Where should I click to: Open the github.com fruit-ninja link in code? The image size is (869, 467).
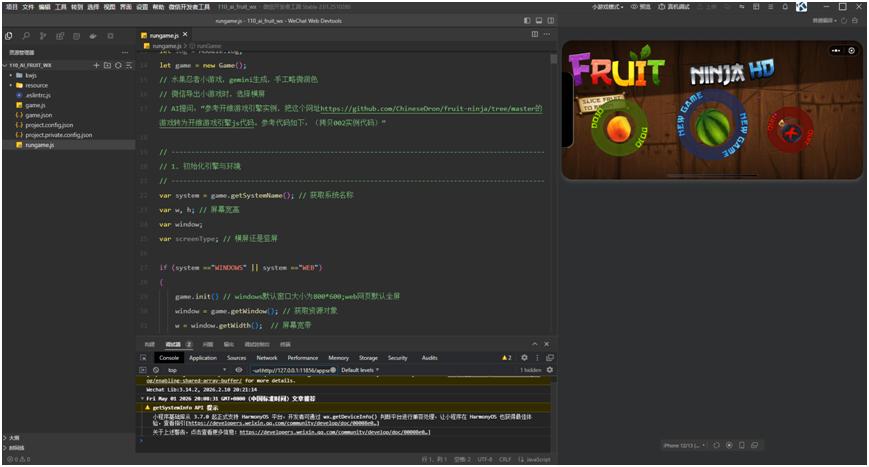pos(431,109)
